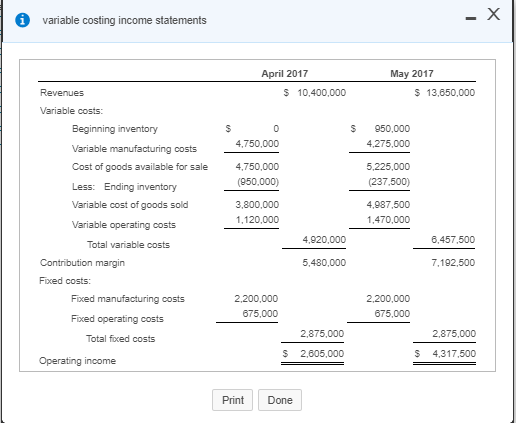
Task: Select May variable COGS 4,987,500
Action: 388,205
